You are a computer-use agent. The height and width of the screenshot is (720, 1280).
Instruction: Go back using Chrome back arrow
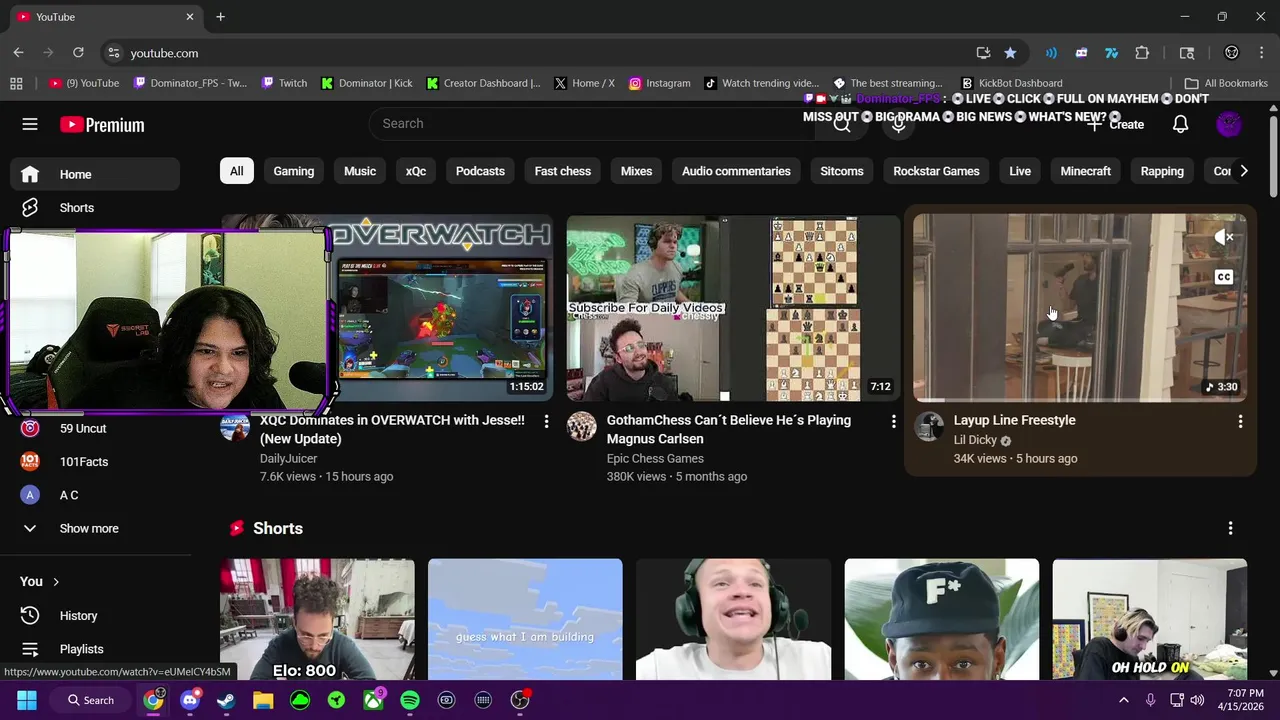(x=18, y=53)
